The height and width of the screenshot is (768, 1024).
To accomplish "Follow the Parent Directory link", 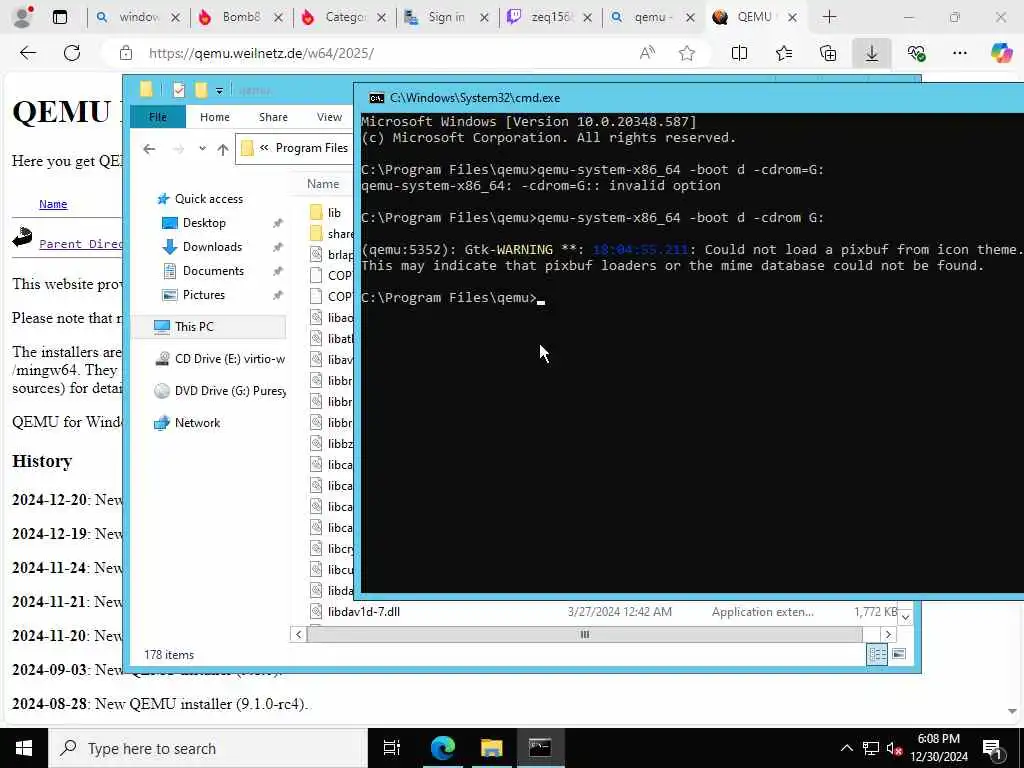I will click(x=80, y=244).
